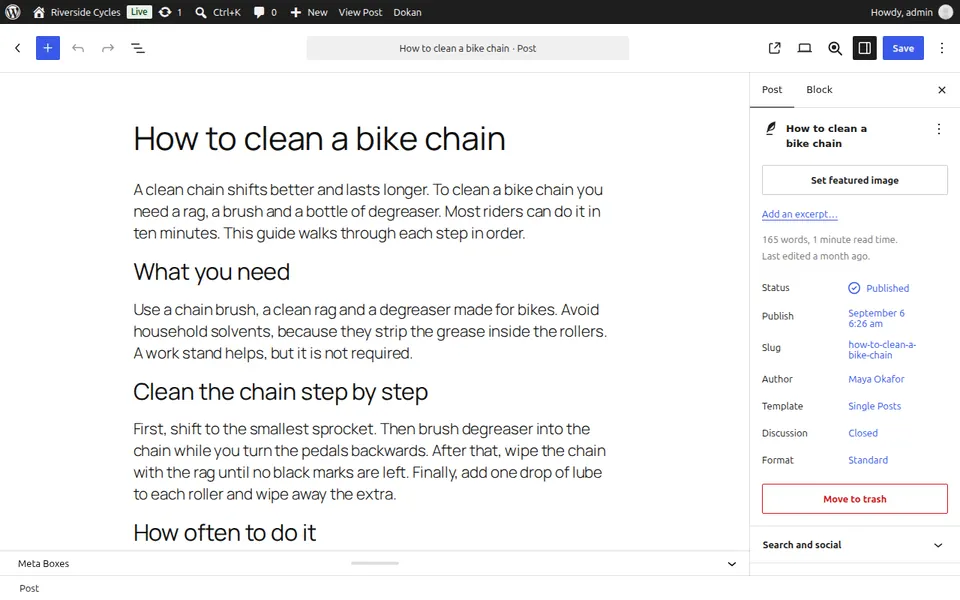The height and width of the screenshot is (600, 960).
Task: Open the editor Options three-dot menu
Action: click(x=942, y=48)
